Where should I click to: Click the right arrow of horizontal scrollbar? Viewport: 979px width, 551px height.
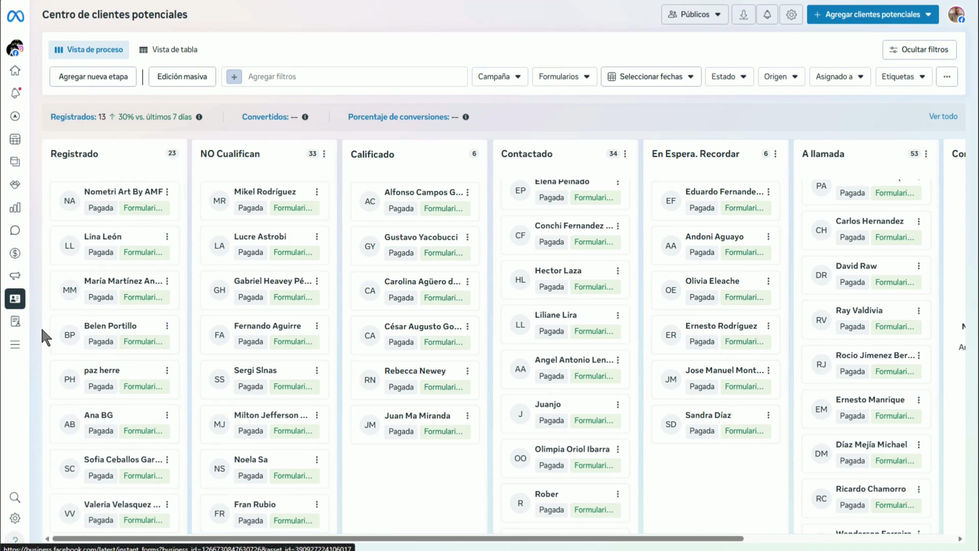click(x=960, y=539)
